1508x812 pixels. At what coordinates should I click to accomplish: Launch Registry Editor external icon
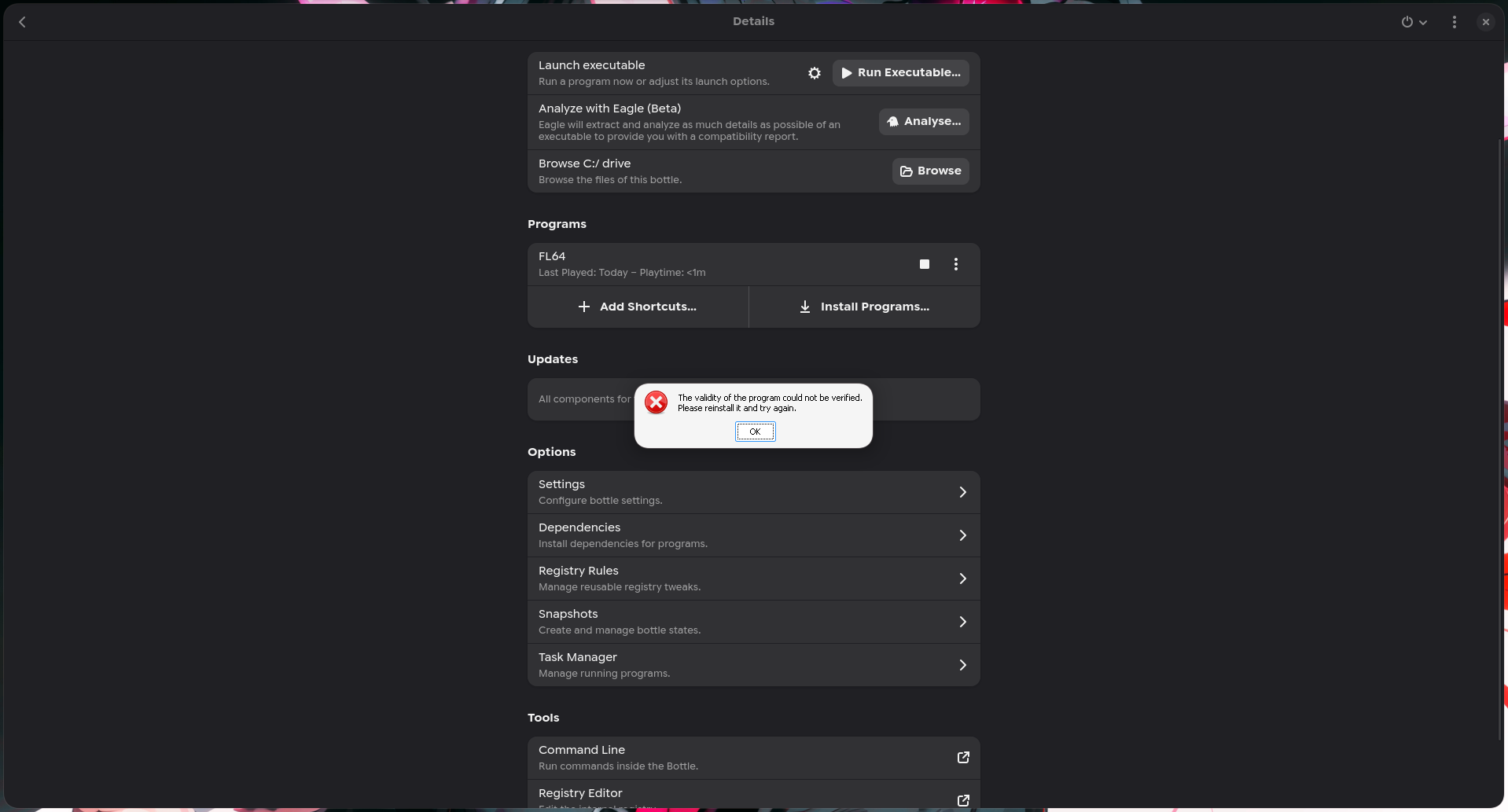[962, 800]
